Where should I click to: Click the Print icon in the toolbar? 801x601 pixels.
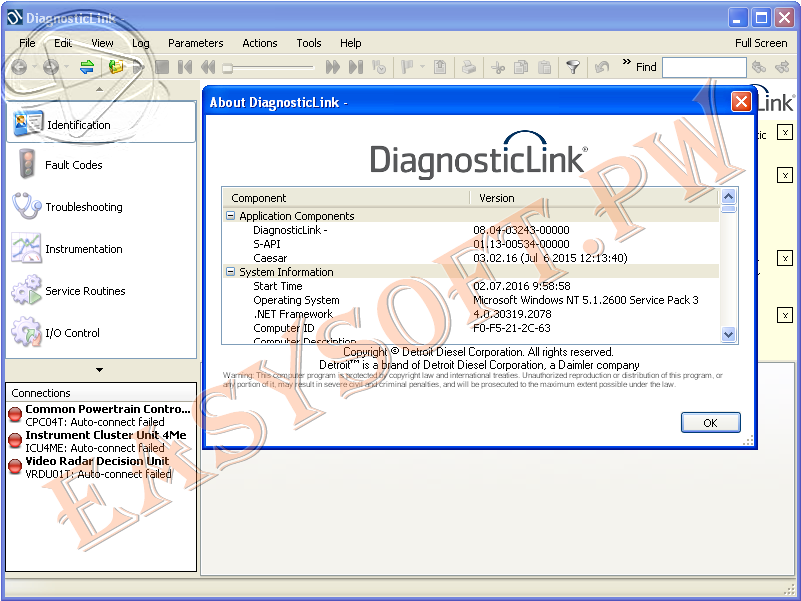click(469, 67)
